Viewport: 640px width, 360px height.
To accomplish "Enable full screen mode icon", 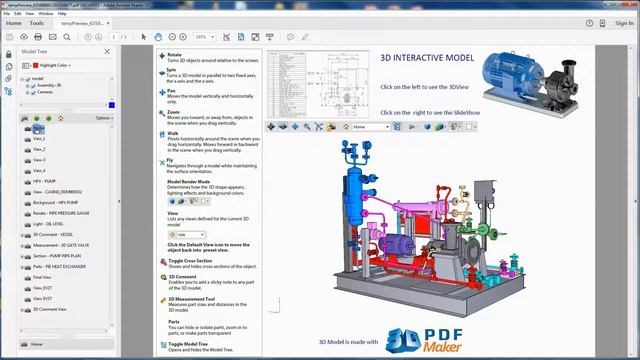I will click(x=255, y=37).
